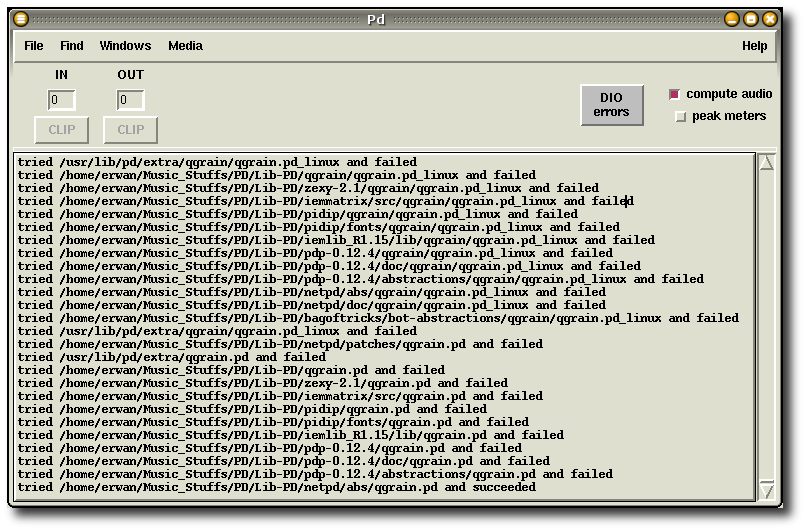Image resolution: width=806 pixels, height=531 pixels.
Task: Open the Find menu
Action: coord(71,46)
